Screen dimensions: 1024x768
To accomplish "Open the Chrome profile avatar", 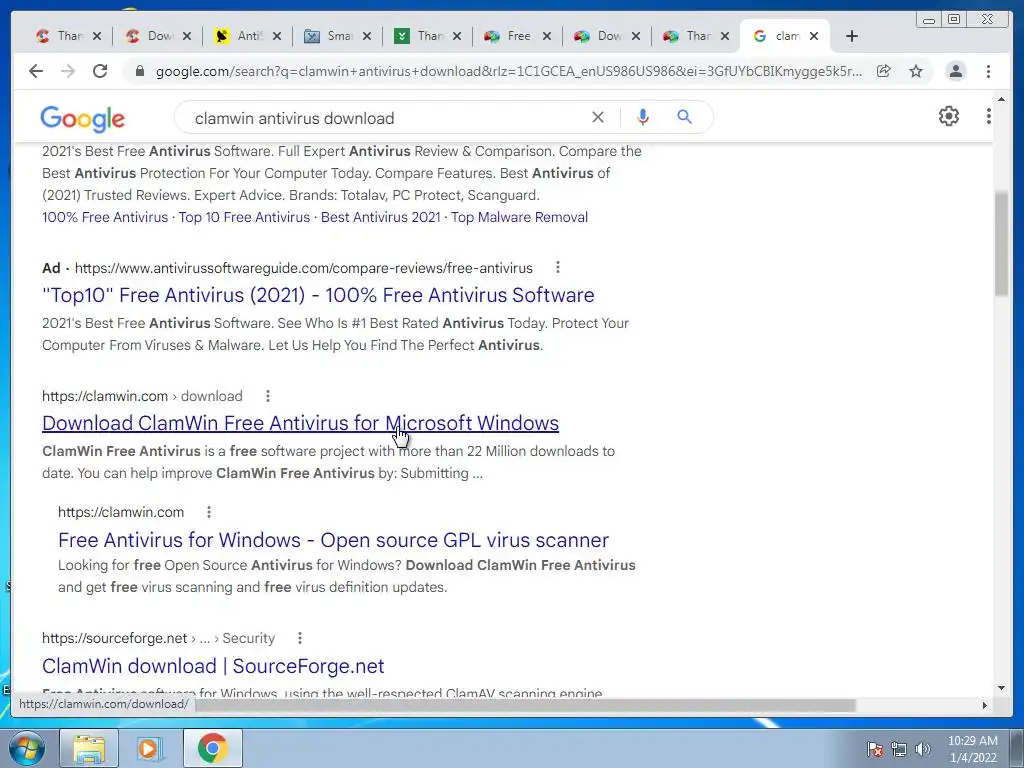I will pos(955,71).
